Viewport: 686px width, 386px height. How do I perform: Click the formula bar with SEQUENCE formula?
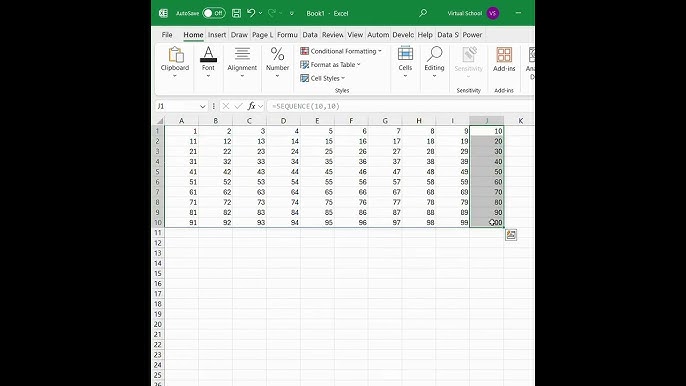400,106
